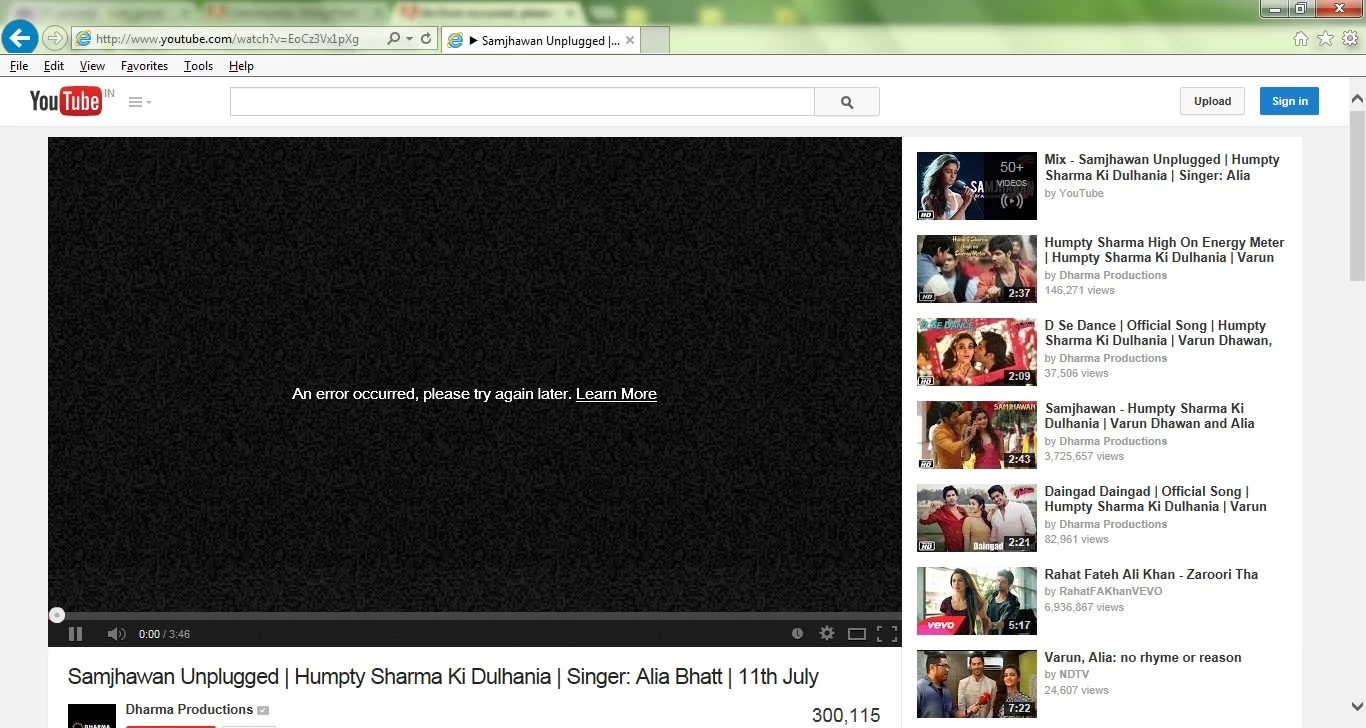Expand the YouTube guide menu icon
This screenshot has height=728, width=1366.
pos(140,102)
